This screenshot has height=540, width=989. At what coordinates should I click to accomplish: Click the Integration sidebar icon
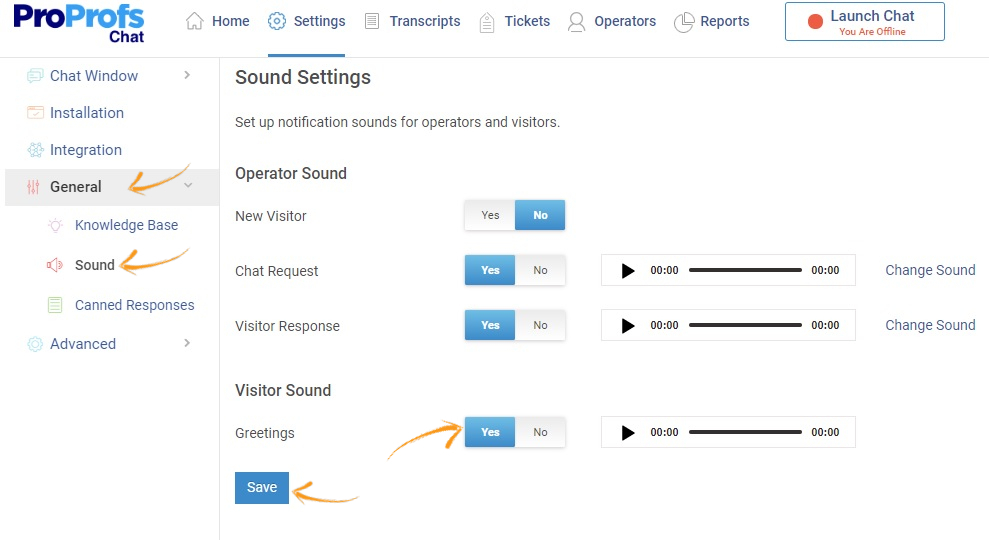pos(36,150)
